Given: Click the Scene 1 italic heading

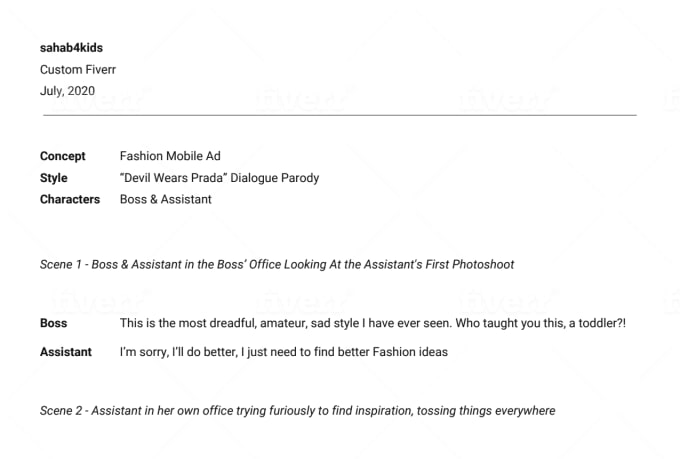Looking at the screenshot, I should [x=277, y=265].
